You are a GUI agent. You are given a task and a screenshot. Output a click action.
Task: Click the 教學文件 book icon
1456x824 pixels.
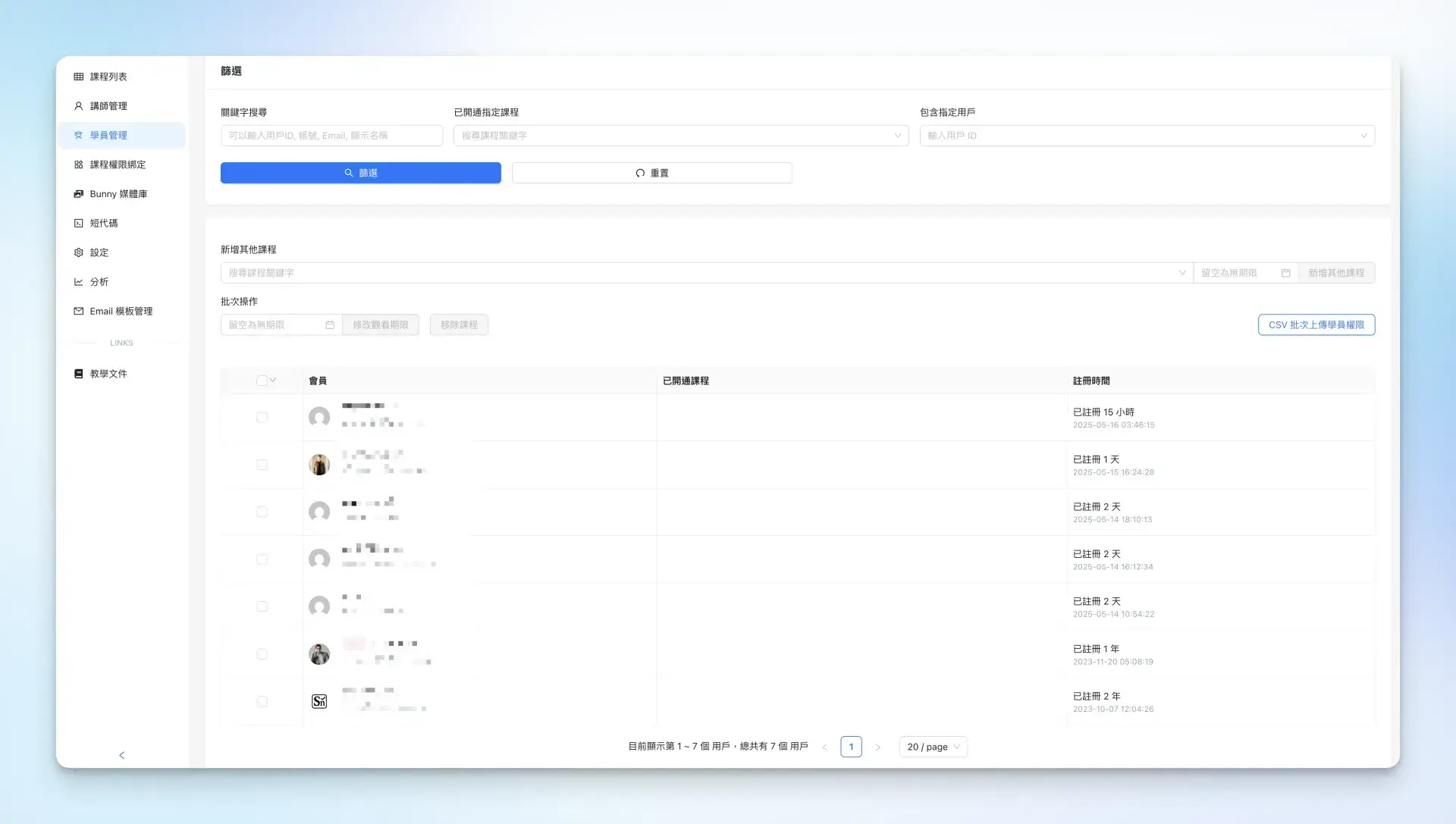(78, 374)
